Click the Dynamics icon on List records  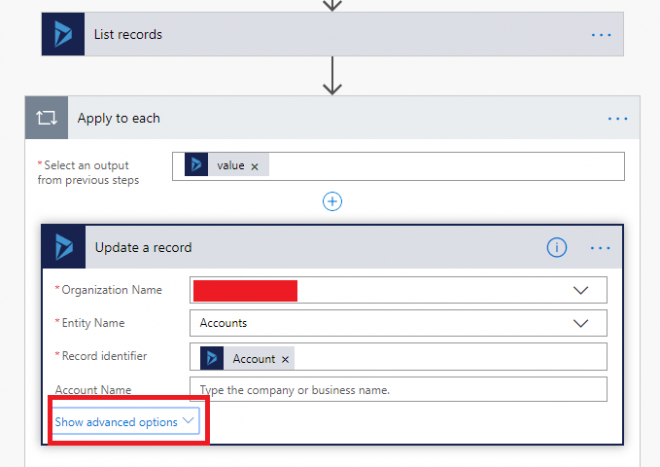pyautogui.click(x=63, y=34)
